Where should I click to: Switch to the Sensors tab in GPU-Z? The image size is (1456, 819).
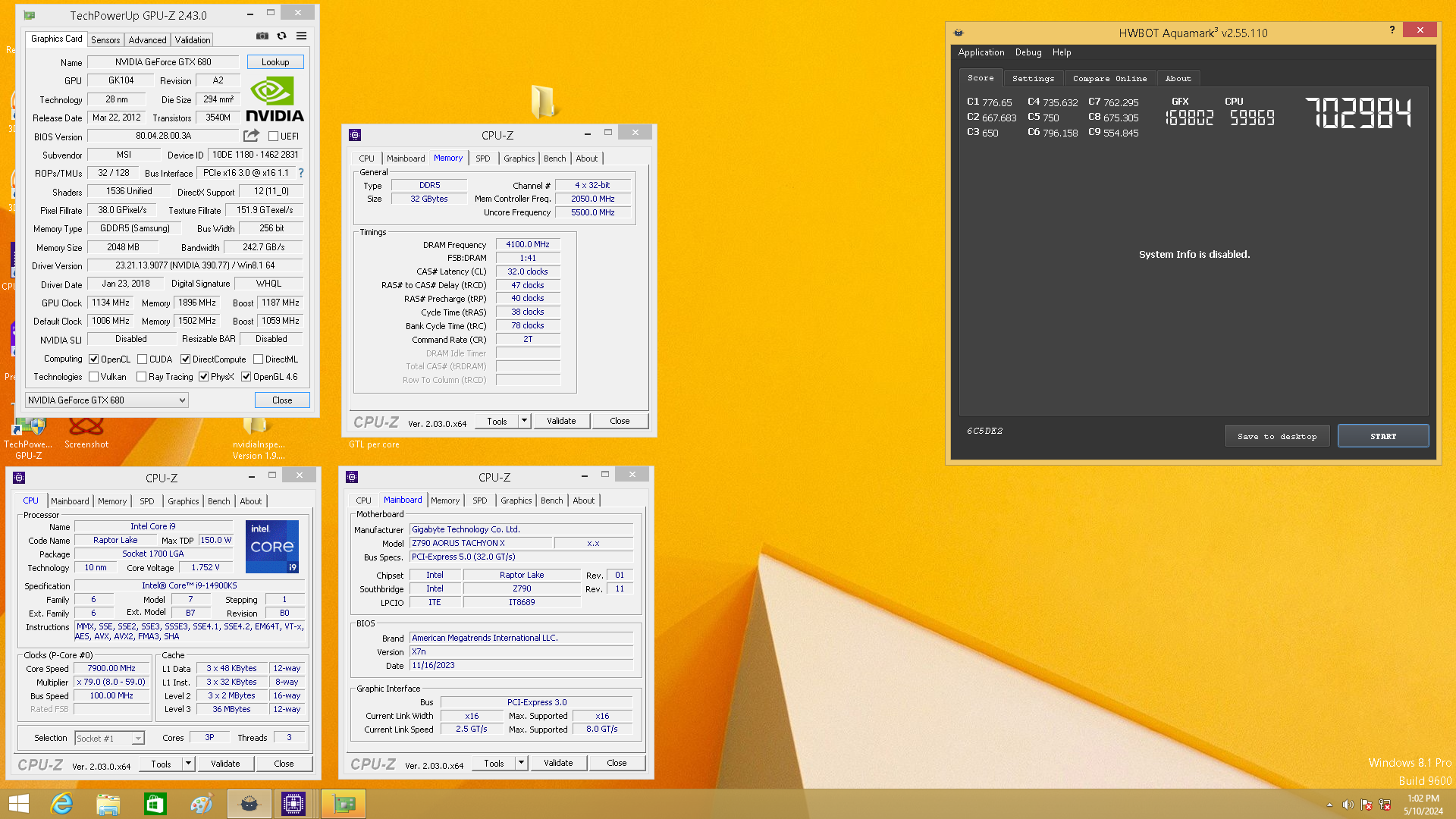pos(105,40)
